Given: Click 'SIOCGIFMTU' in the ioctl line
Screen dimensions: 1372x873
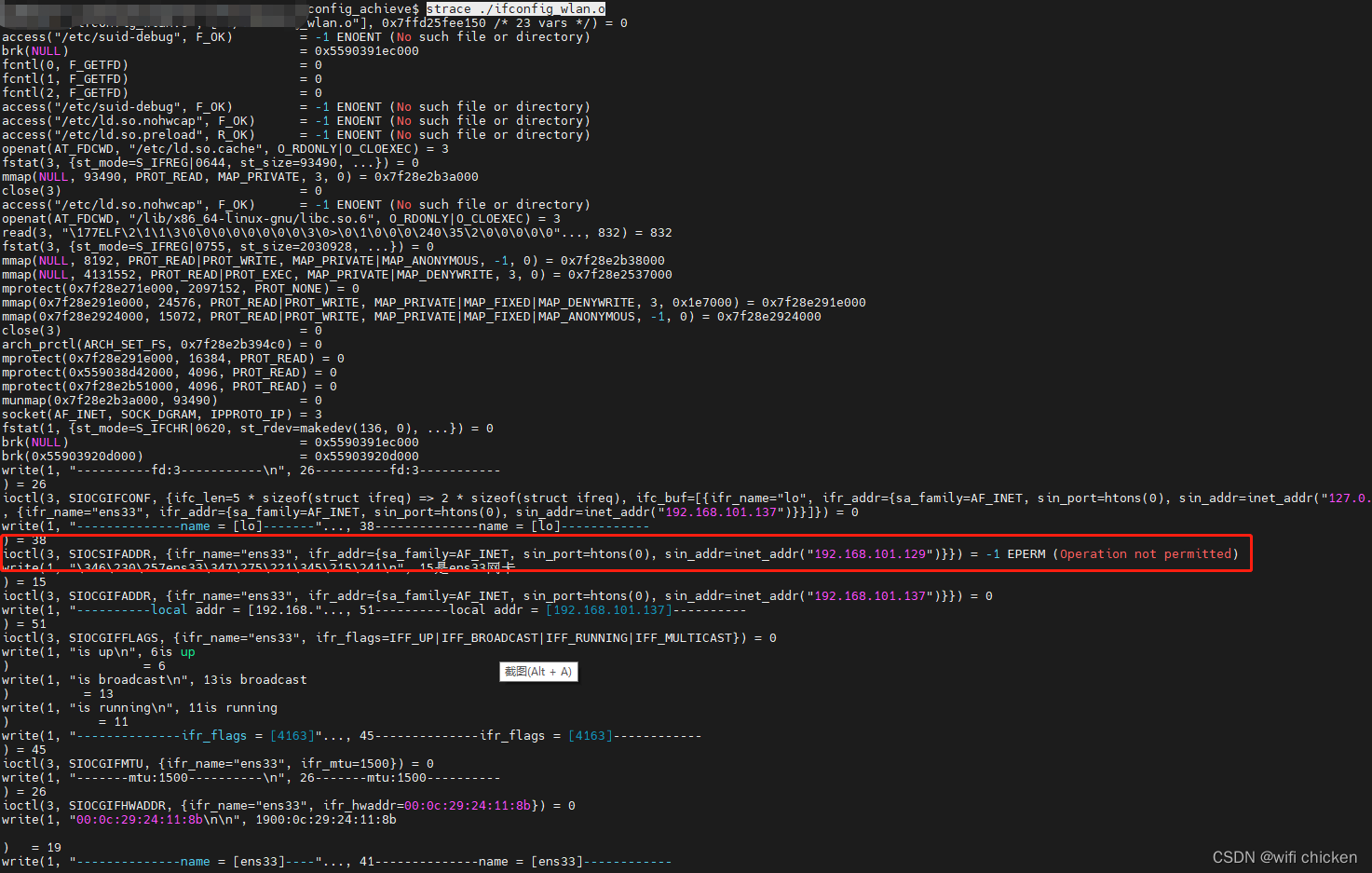Looking at the screenshot, I should 105,764.
